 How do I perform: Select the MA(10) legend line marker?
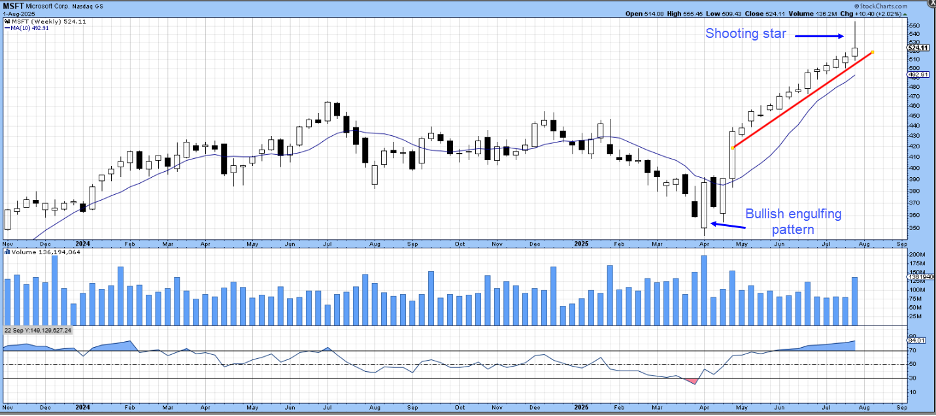6,27
